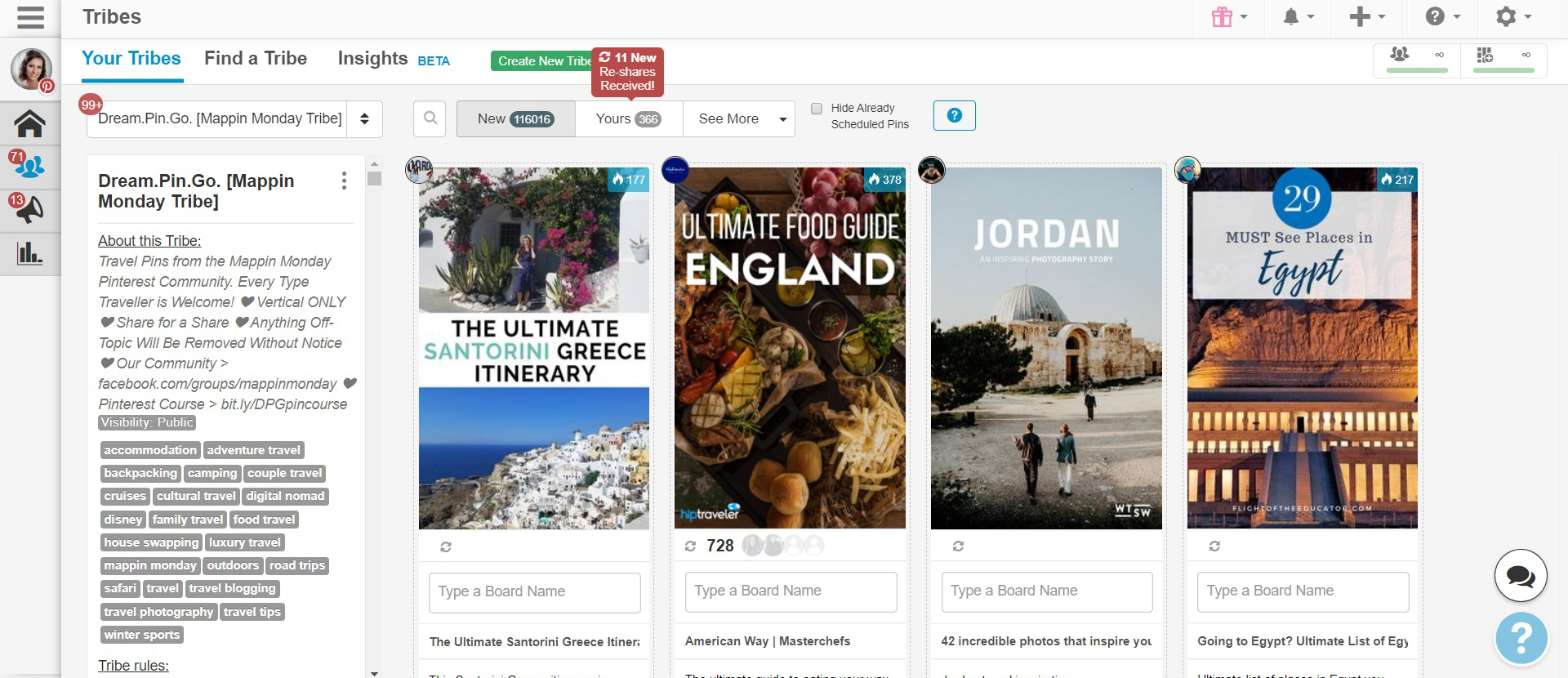Click the 728 re-share count on England pin
This screenshot has width=1568, height=678.
pos(720,546)
